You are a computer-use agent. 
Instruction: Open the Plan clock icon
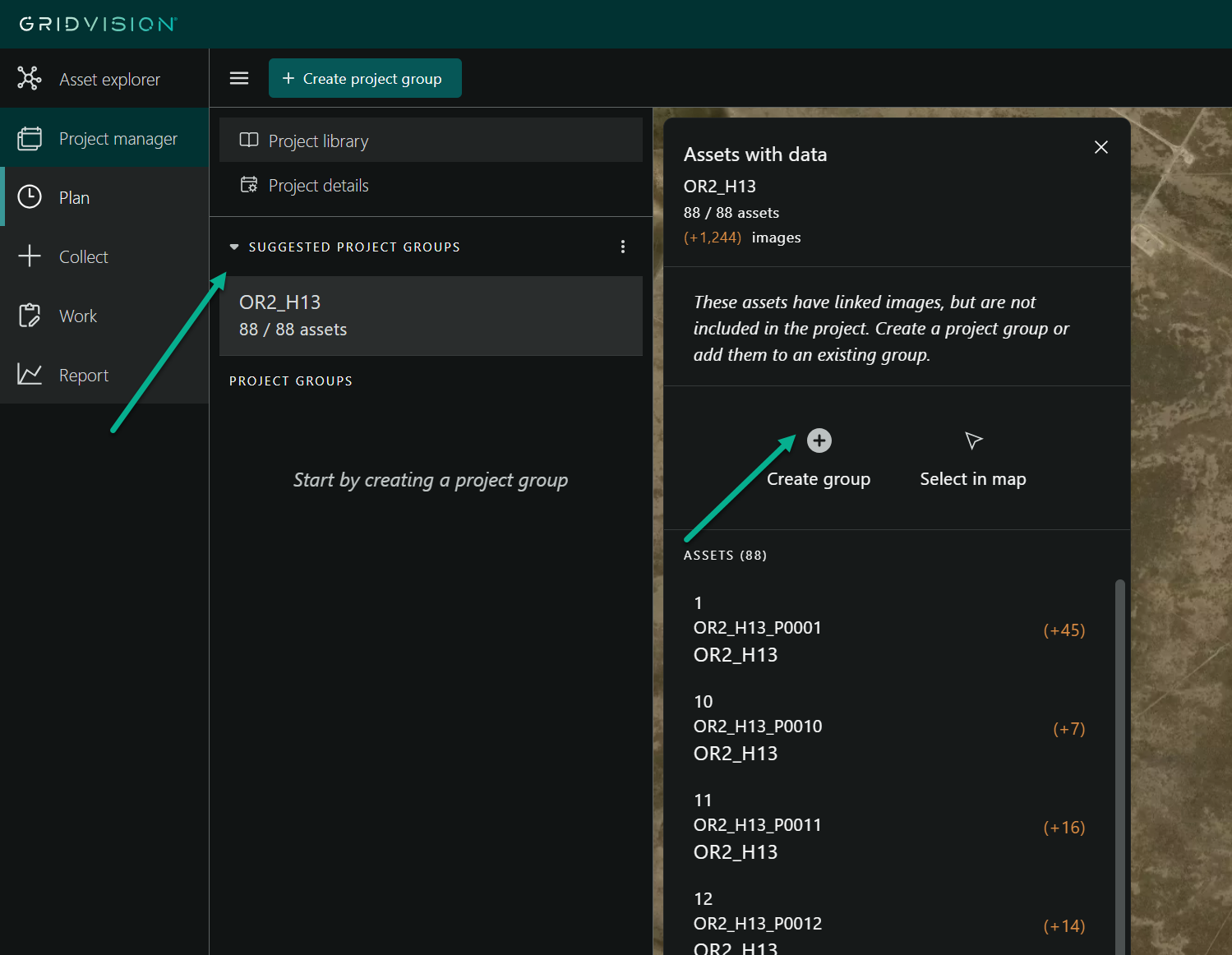coord(30,197)
